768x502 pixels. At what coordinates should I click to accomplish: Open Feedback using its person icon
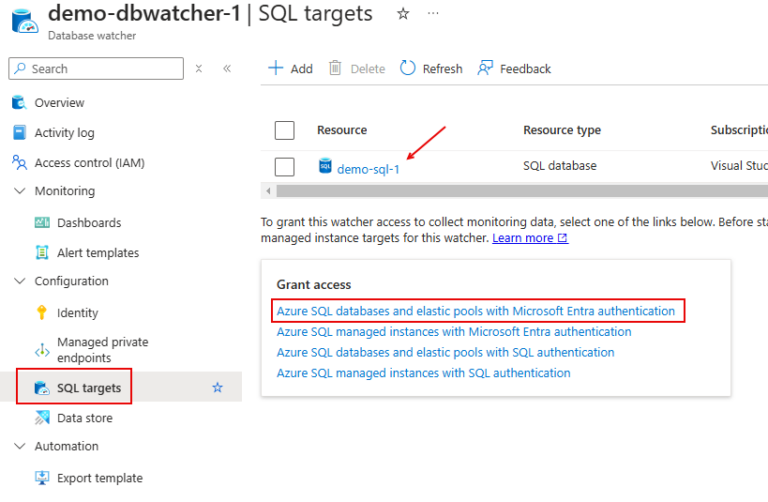pyautogui.click(x=486, y=68)
